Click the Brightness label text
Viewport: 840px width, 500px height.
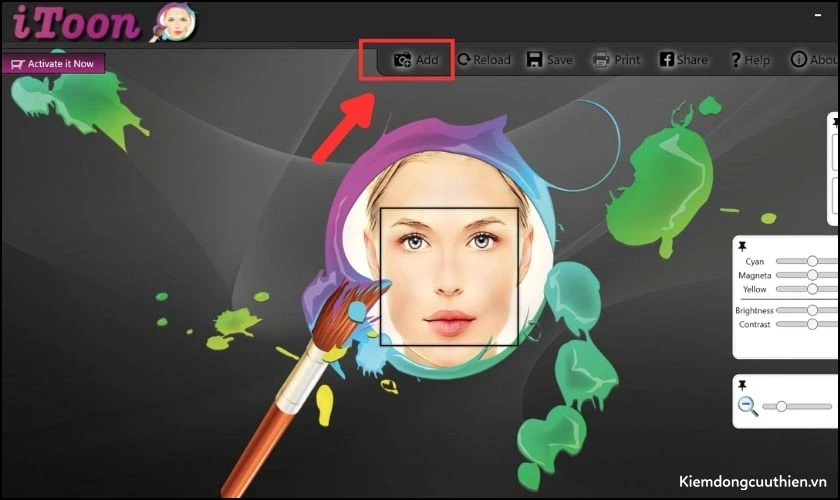[x=754, y=311]
